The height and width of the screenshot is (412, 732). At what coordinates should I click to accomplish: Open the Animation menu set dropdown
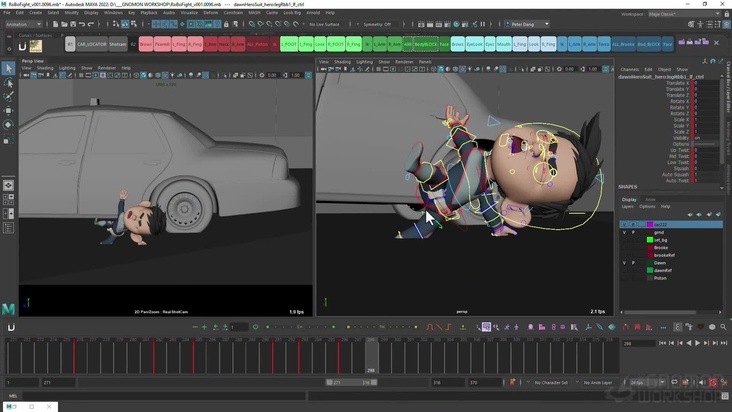pyautogui.click(x=25, y=24)
